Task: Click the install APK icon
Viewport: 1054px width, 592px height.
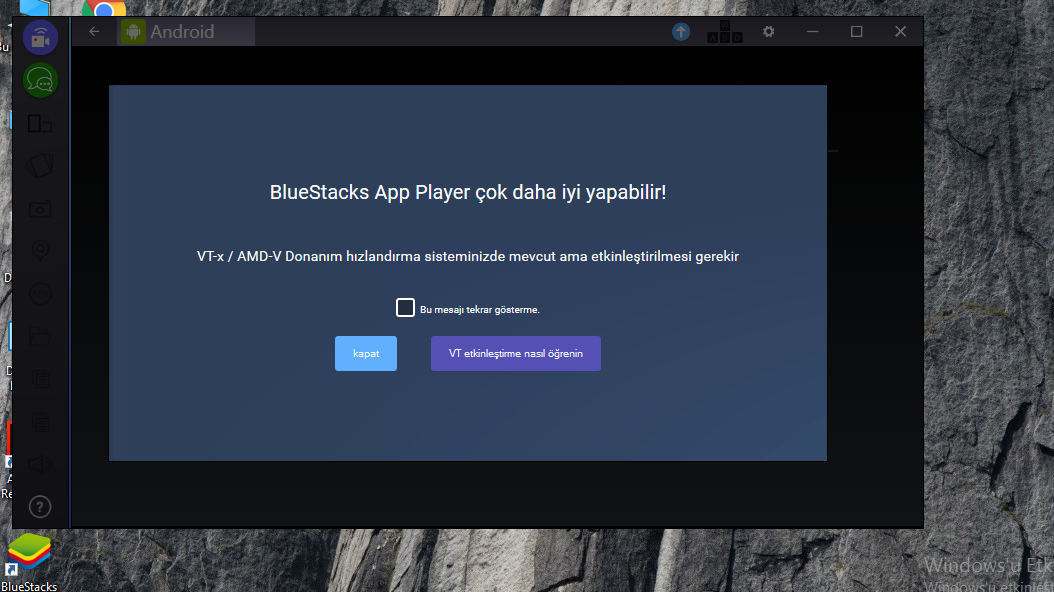Action: [x=40, y=294]
